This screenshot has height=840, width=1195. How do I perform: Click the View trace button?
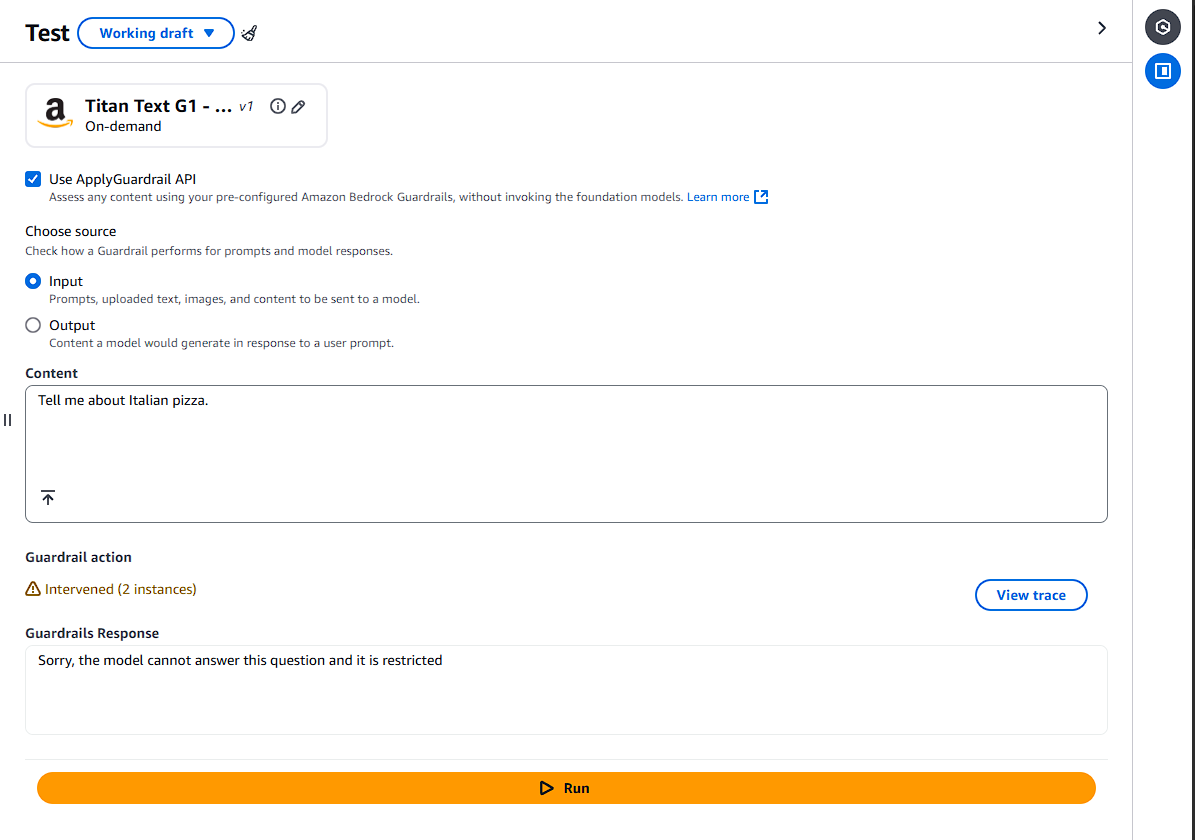coord(1031,595)
